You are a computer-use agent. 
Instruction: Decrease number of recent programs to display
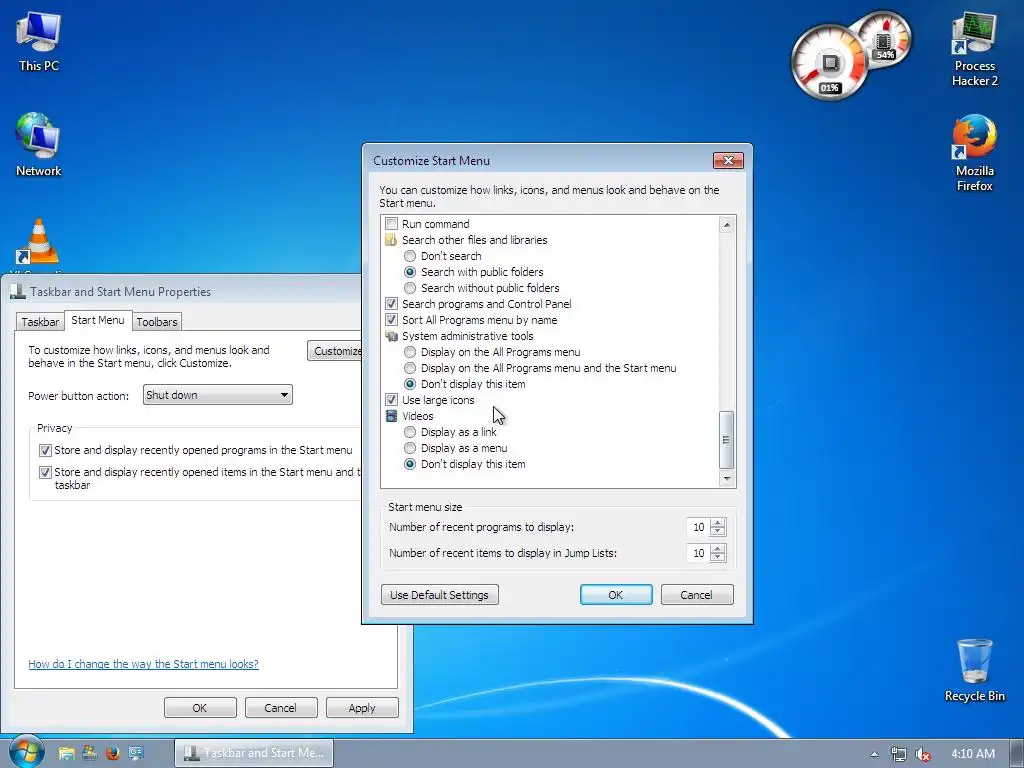pos(718,532)
